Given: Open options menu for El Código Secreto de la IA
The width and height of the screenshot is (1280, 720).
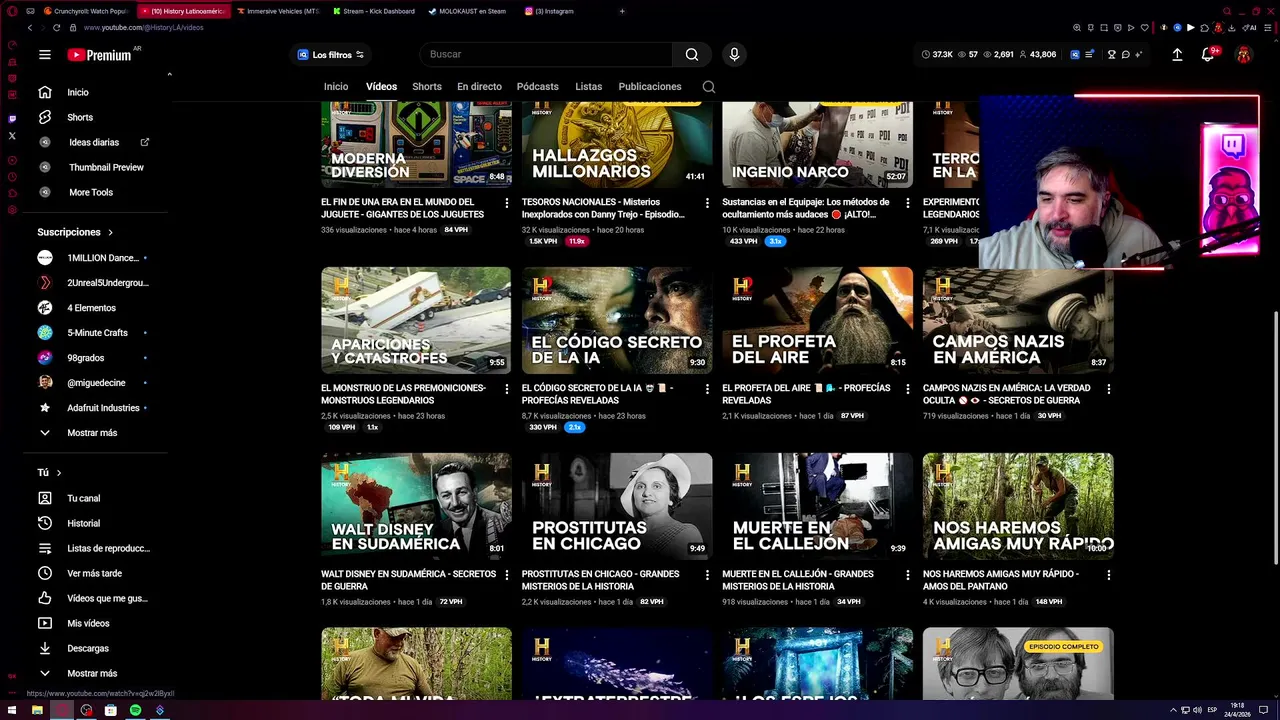Looking at the screenshot, I should [x=707, y=389].
